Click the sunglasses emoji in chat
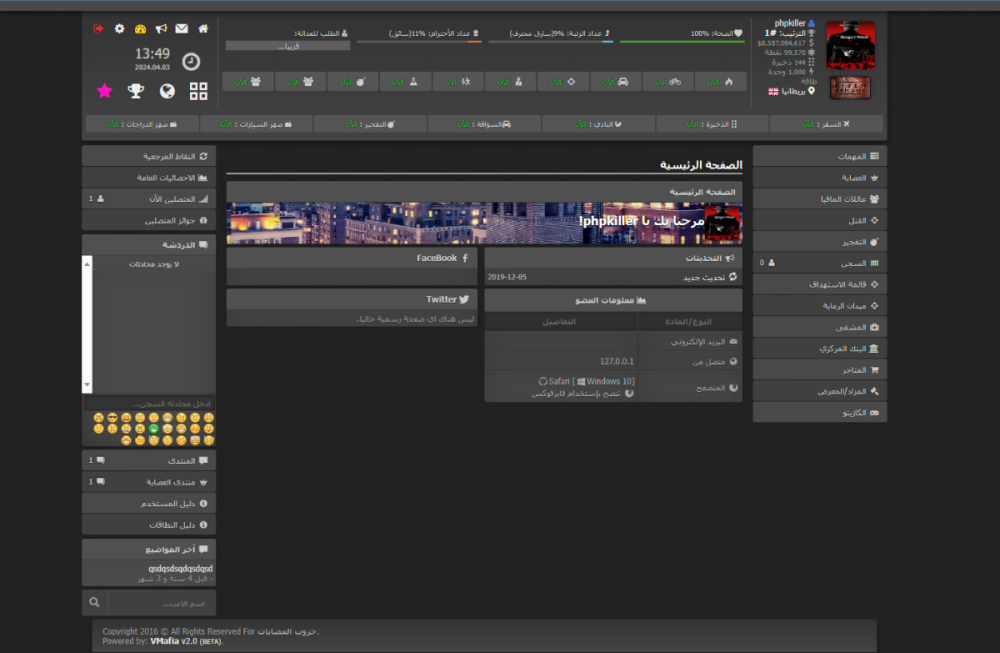The width and height of the screenshot is (1000, 653). click(x=113, y=417)
